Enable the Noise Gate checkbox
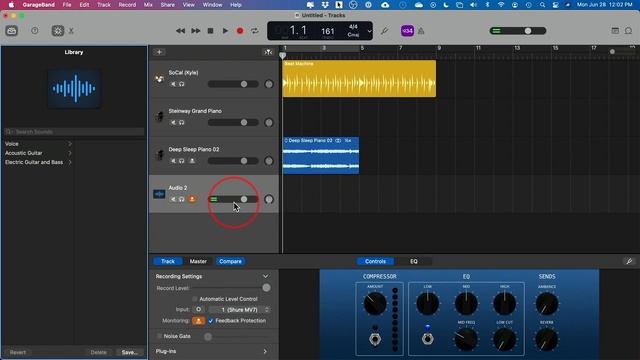 160,336
